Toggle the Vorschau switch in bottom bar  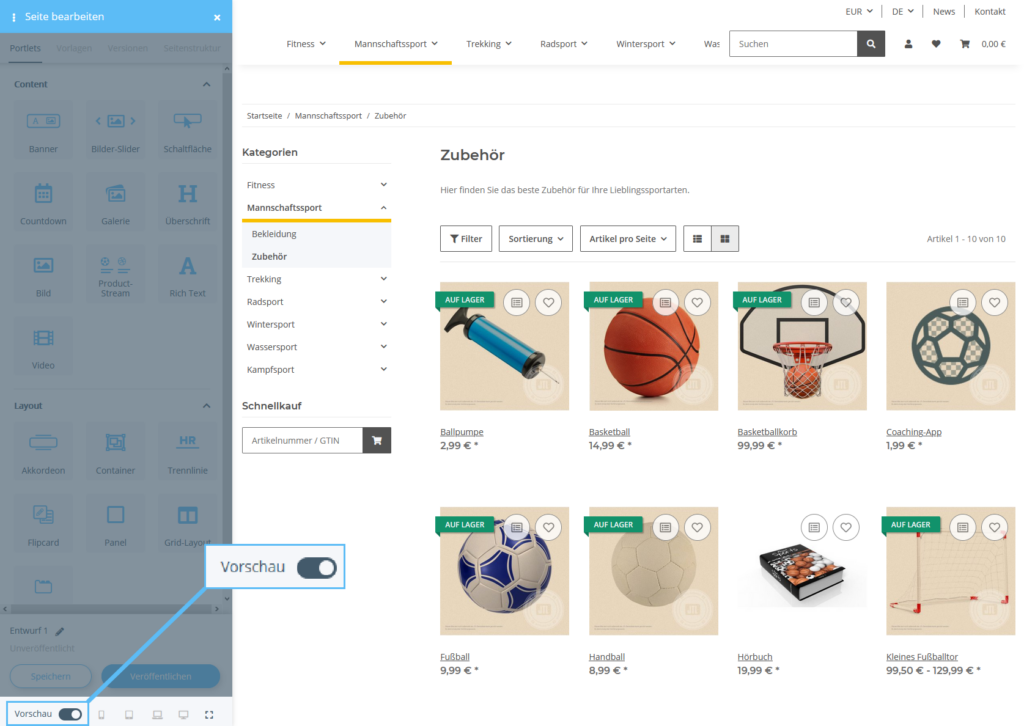coord(70,714)
